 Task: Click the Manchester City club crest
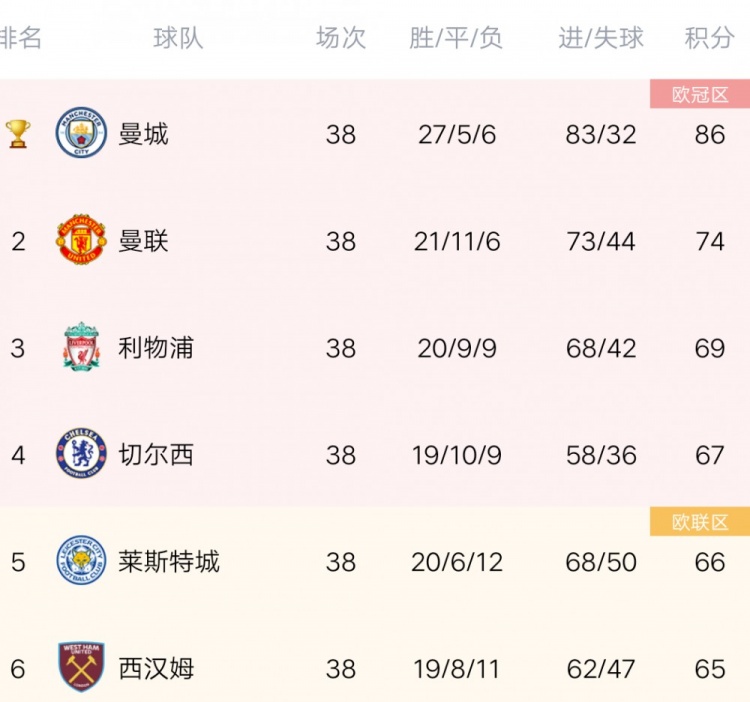click(81, 132)
